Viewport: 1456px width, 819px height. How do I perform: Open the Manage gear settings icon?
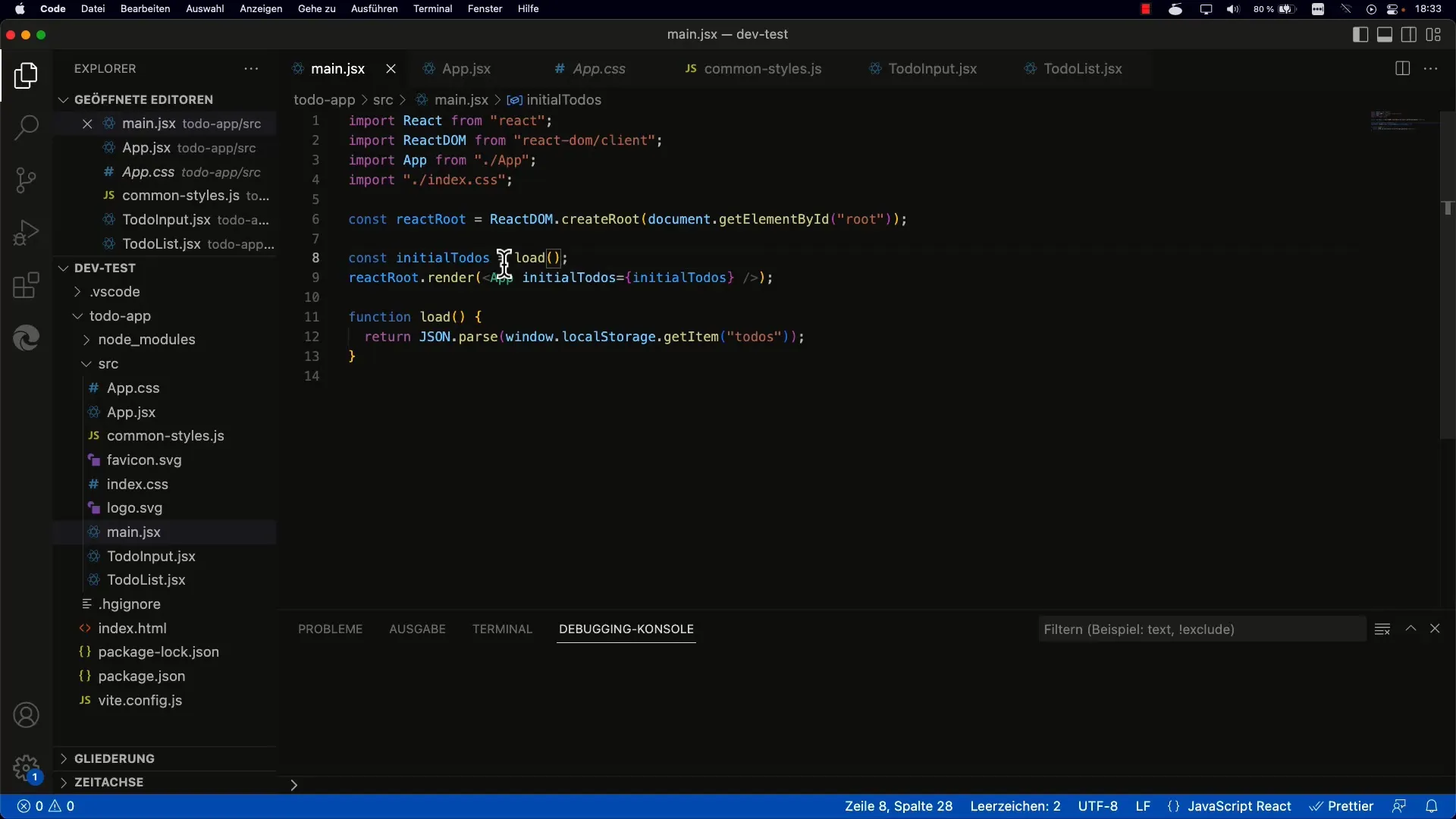(26, 767)
